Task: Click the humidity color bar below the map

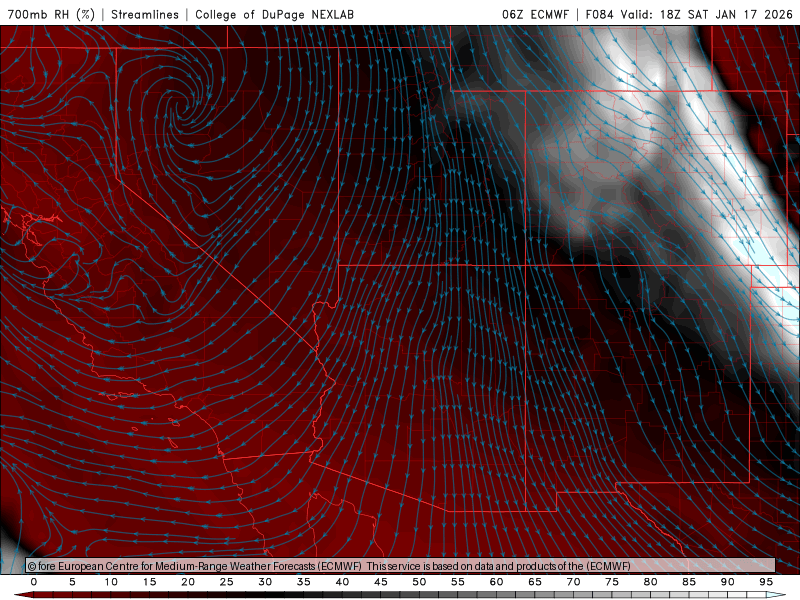Action: [x=400, y=595]
